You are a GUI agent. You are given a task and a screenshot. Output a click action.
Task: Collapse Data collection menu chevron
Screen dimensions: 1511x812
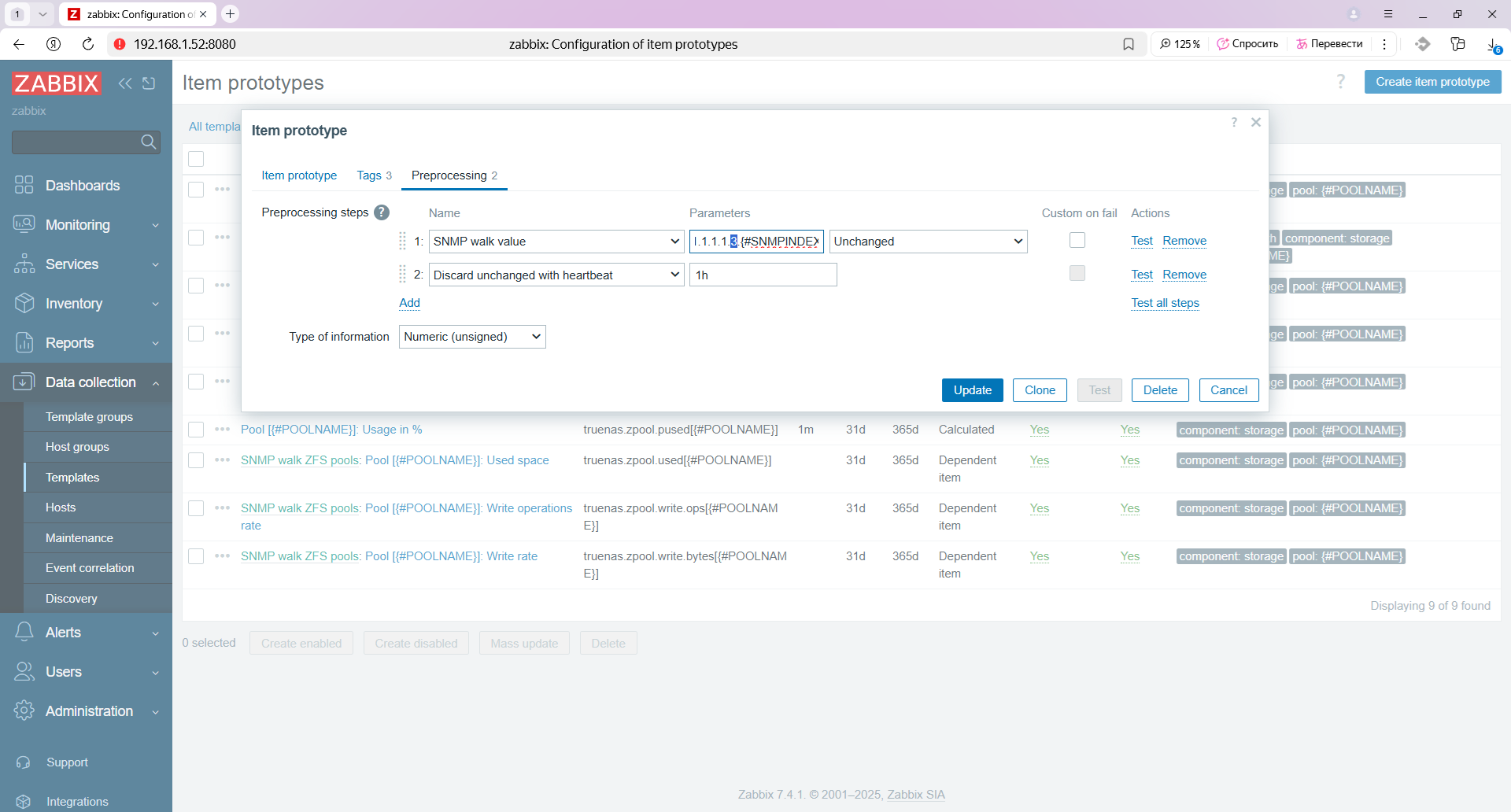[x=156, y=382]
